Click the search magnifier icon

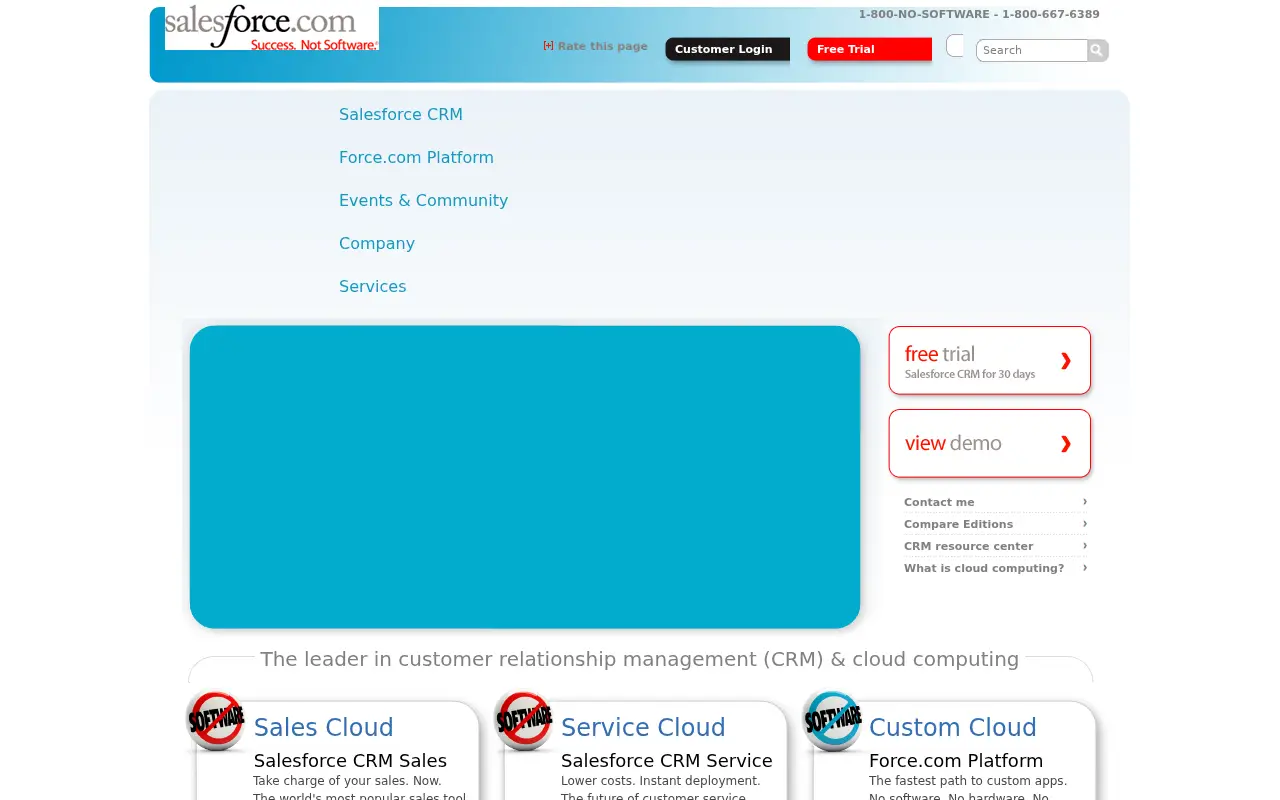pos(1097,50)
